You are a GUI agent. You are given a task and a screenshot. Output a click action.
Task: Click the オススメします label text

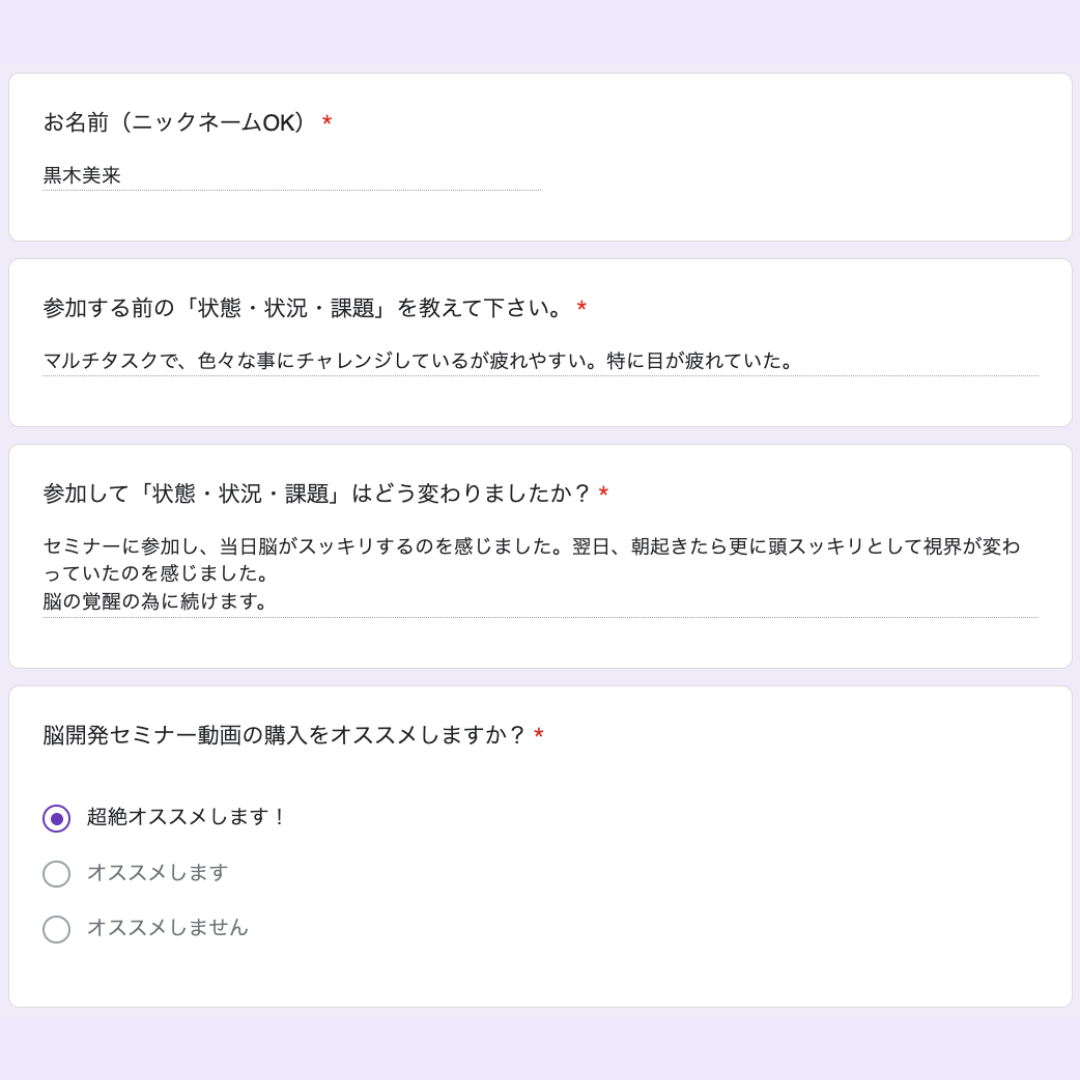(x=157, y=873)
